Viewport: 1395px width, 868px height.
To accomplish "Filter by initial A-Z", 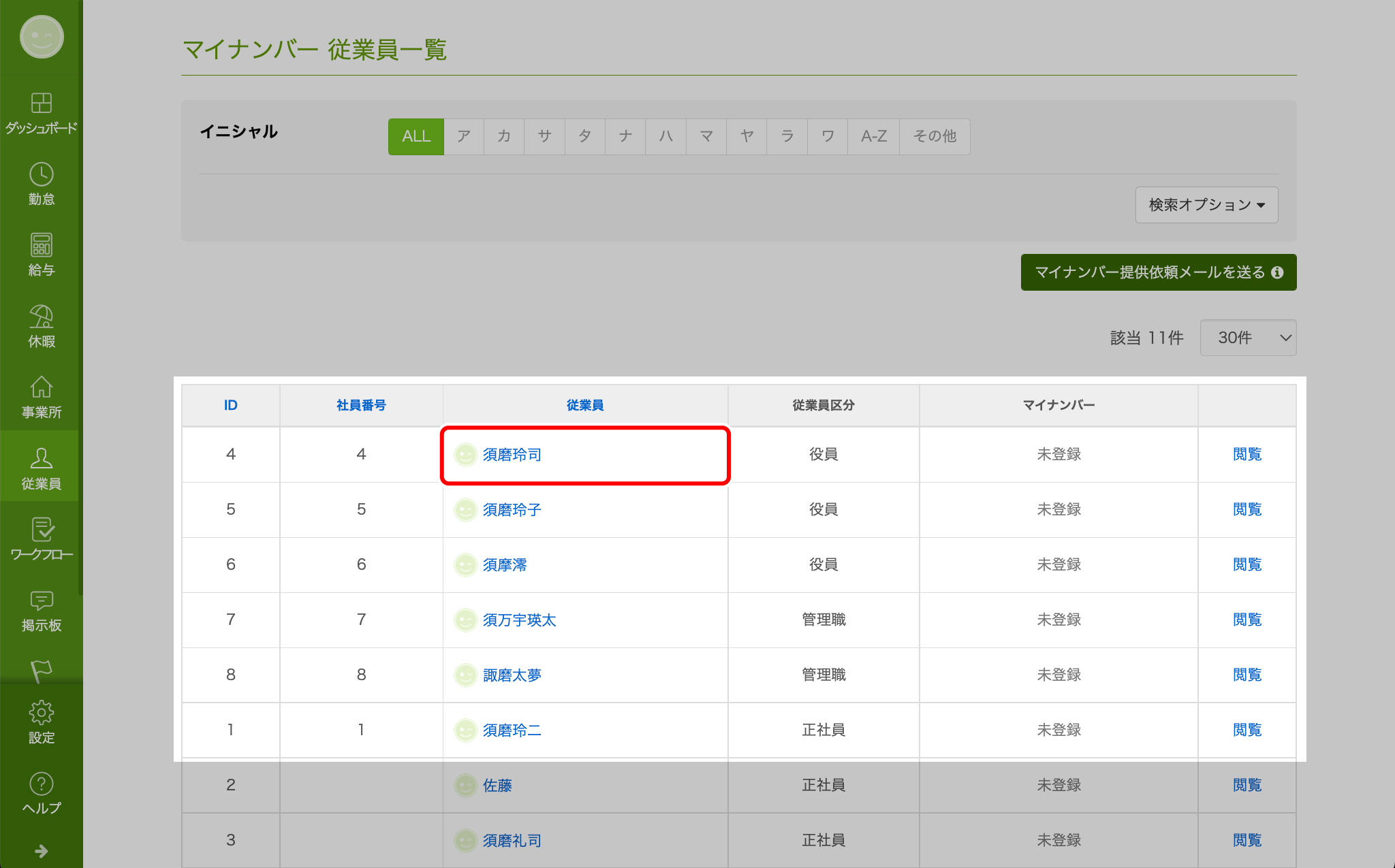I will (873, 136).
